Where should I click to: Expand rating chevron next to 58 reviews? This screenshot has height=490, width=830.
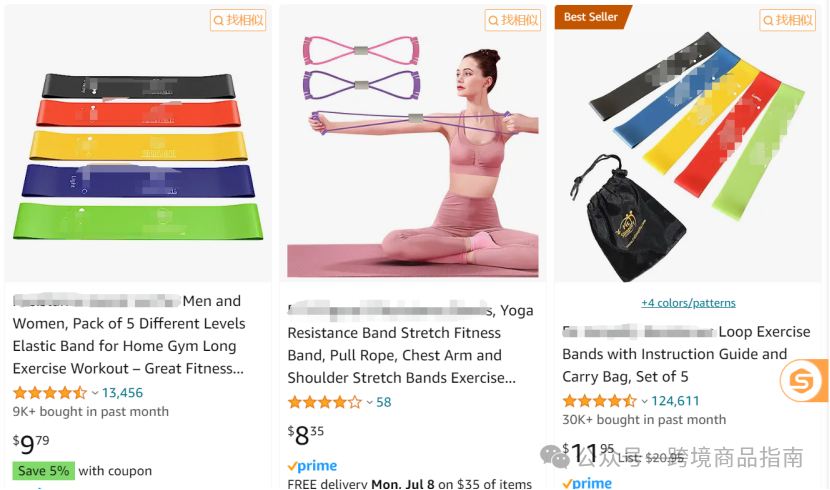[x=369, y=402]
